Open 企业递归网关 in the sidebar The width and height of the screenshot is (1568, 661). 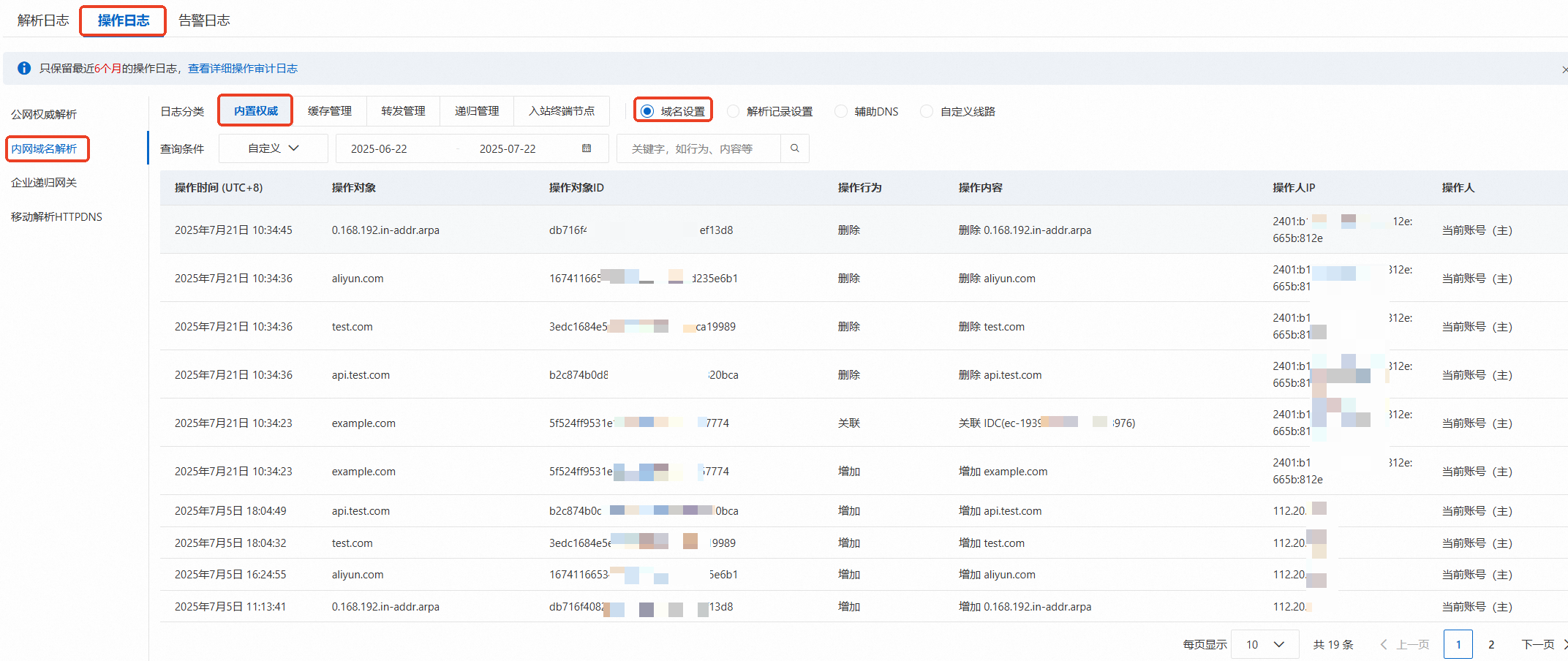coord(44,182)
